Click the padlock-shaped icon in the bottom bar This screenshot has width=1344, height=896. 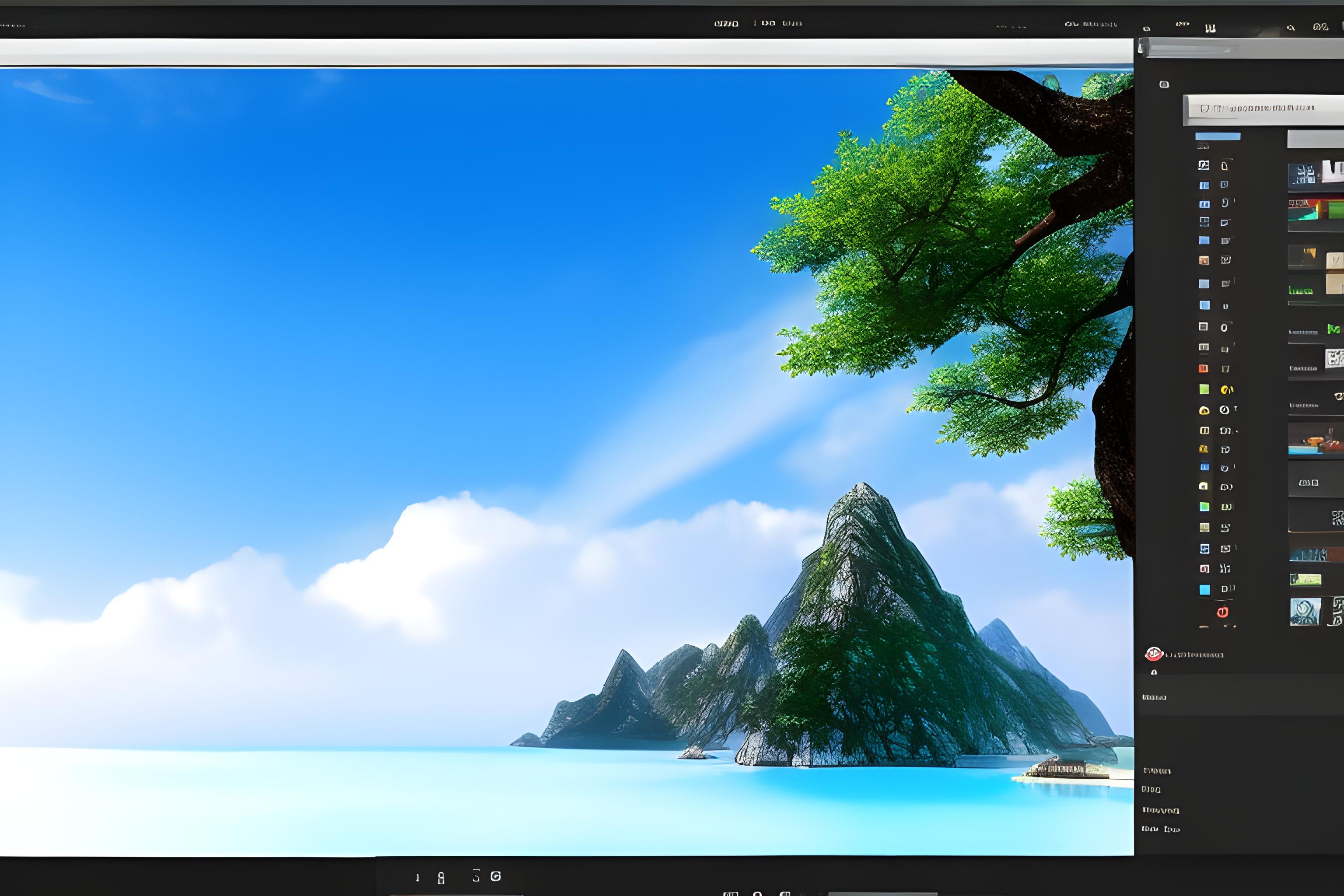point(441,878)
